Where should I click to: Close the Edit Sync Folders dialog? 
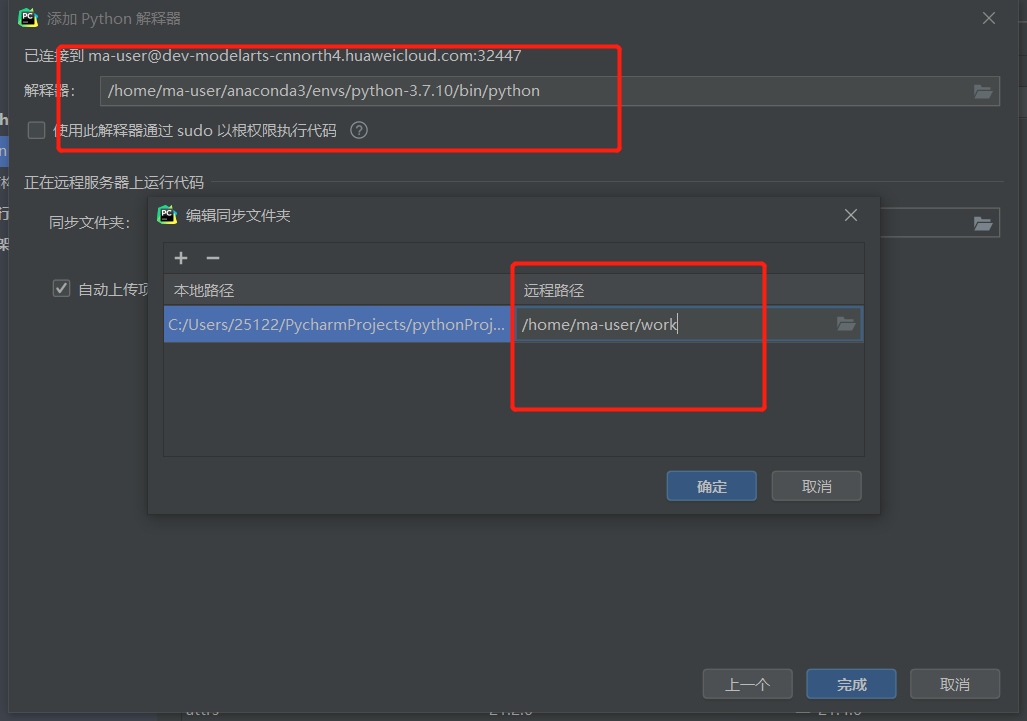click(851, 215)
